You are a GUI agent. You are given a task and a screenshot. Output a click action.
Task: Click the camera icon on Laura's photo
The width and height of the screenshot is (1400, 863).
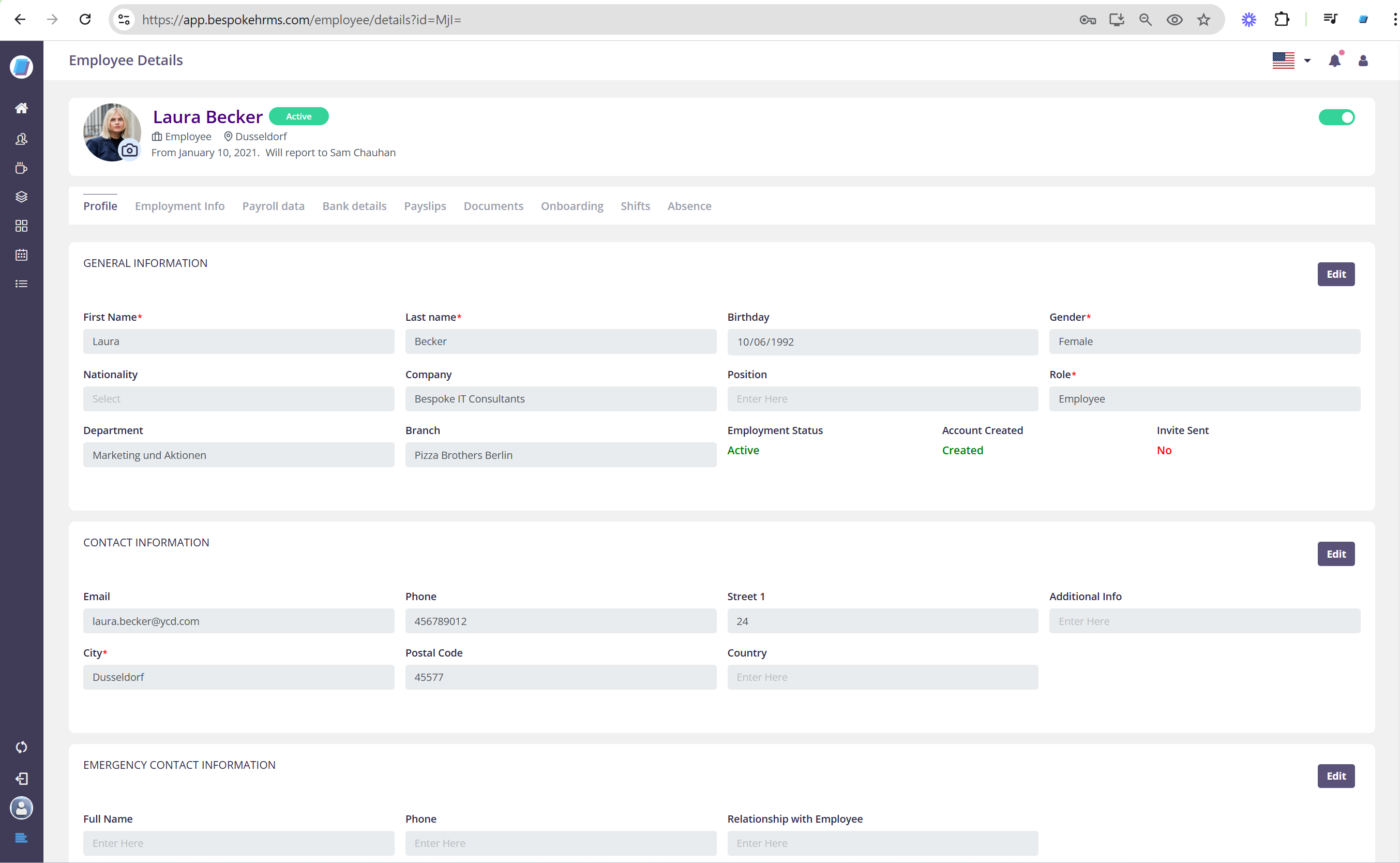click(x=129, y=151)
